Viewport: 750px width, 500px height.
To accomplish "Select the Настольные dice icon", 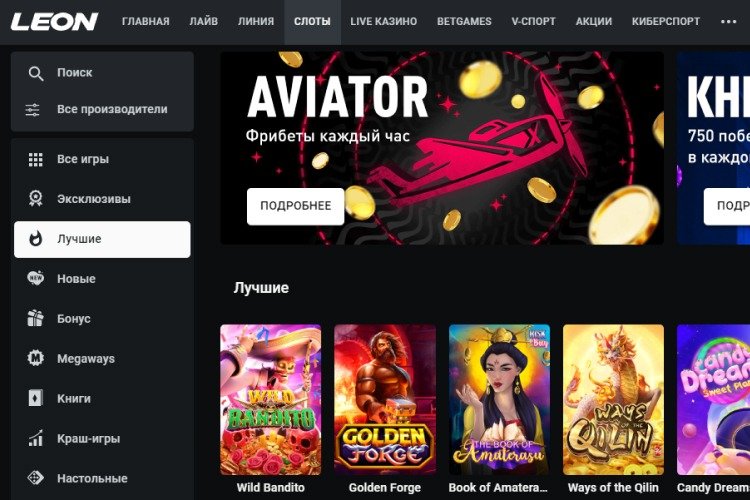I will (x=35, y=478).
